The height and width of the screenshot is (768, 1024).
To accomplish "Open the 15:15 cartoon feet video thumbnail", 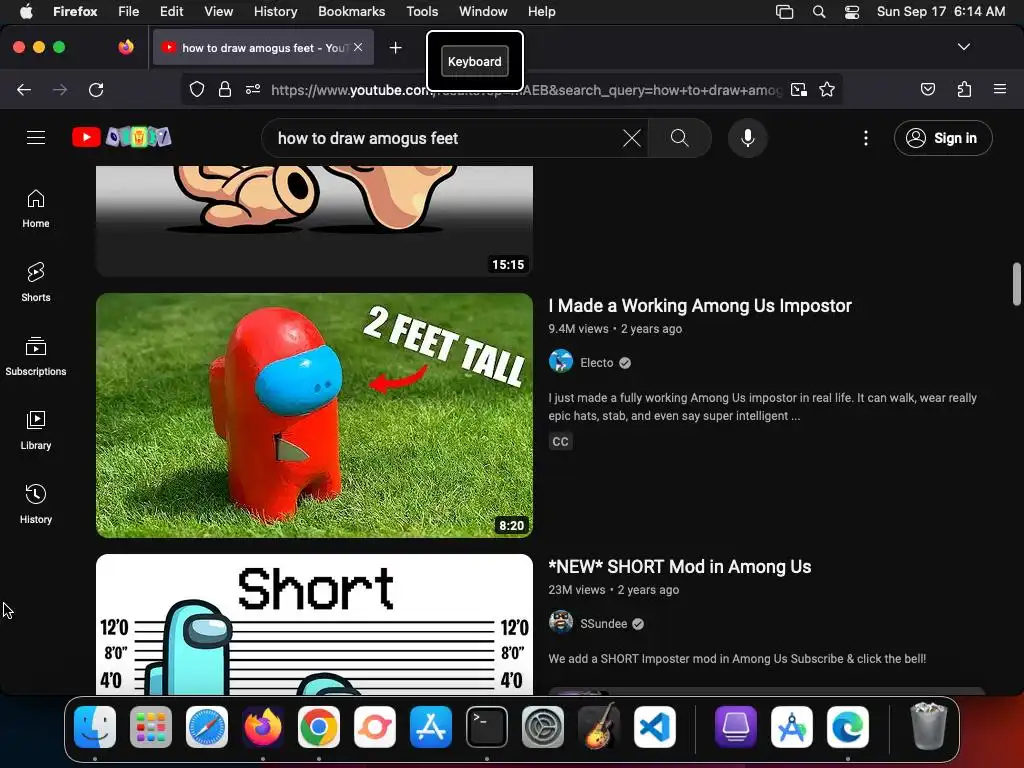I will pyautogui.click(x=314, y=221).
